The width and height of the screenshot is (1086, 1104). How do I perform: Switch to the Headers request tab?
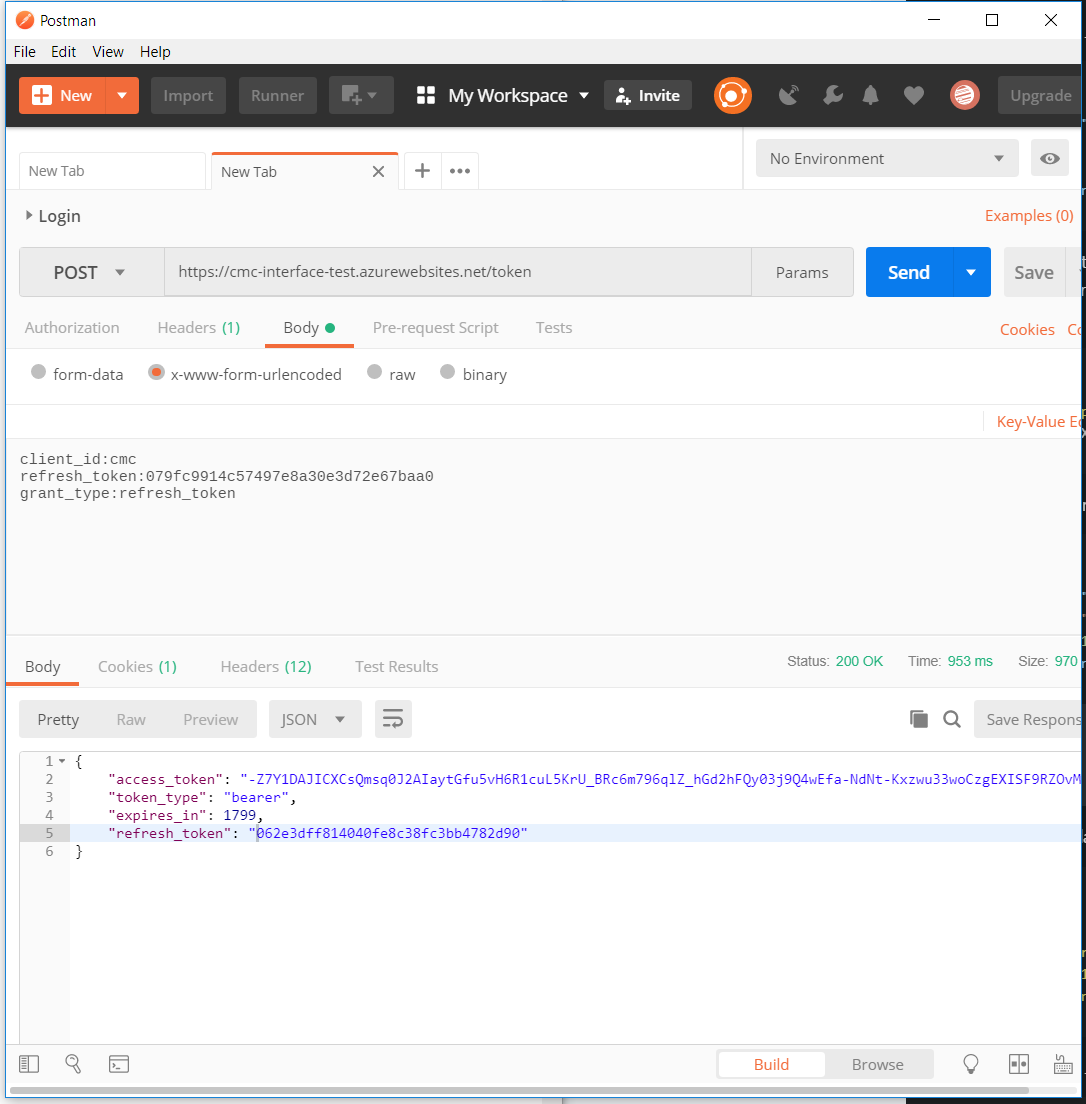click(198, 328)
